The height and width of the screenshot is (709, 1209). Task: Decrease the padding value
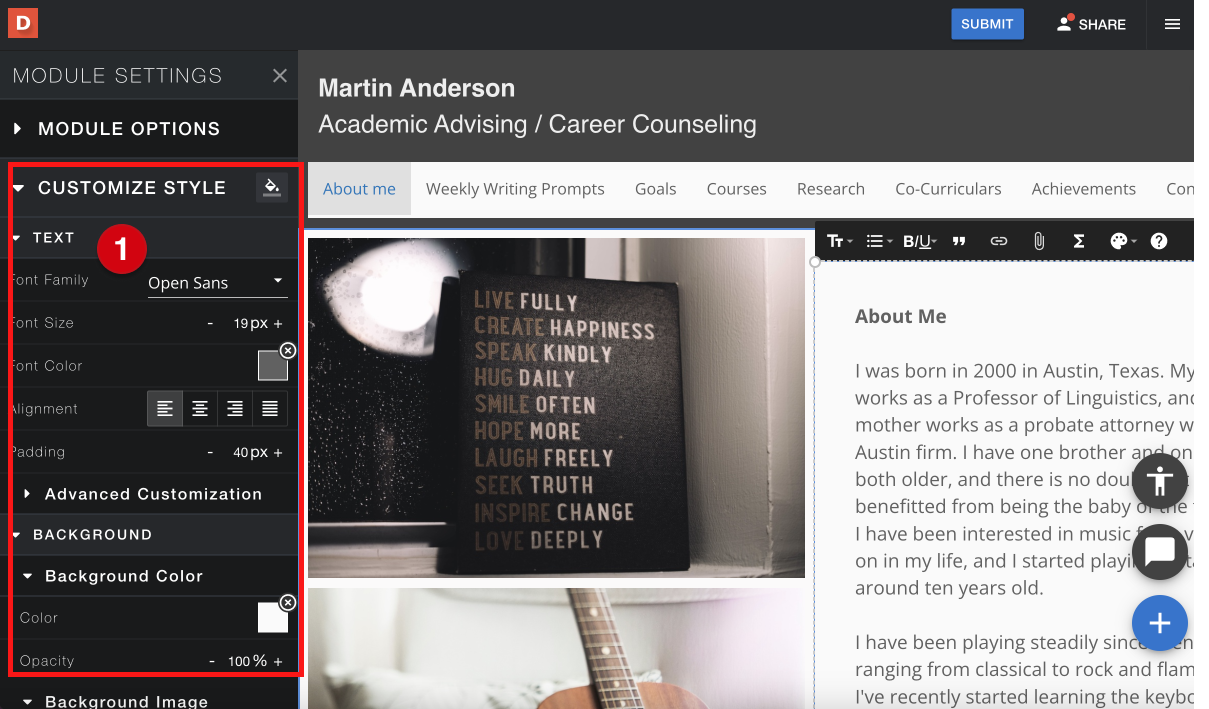[x=210, y=453]
